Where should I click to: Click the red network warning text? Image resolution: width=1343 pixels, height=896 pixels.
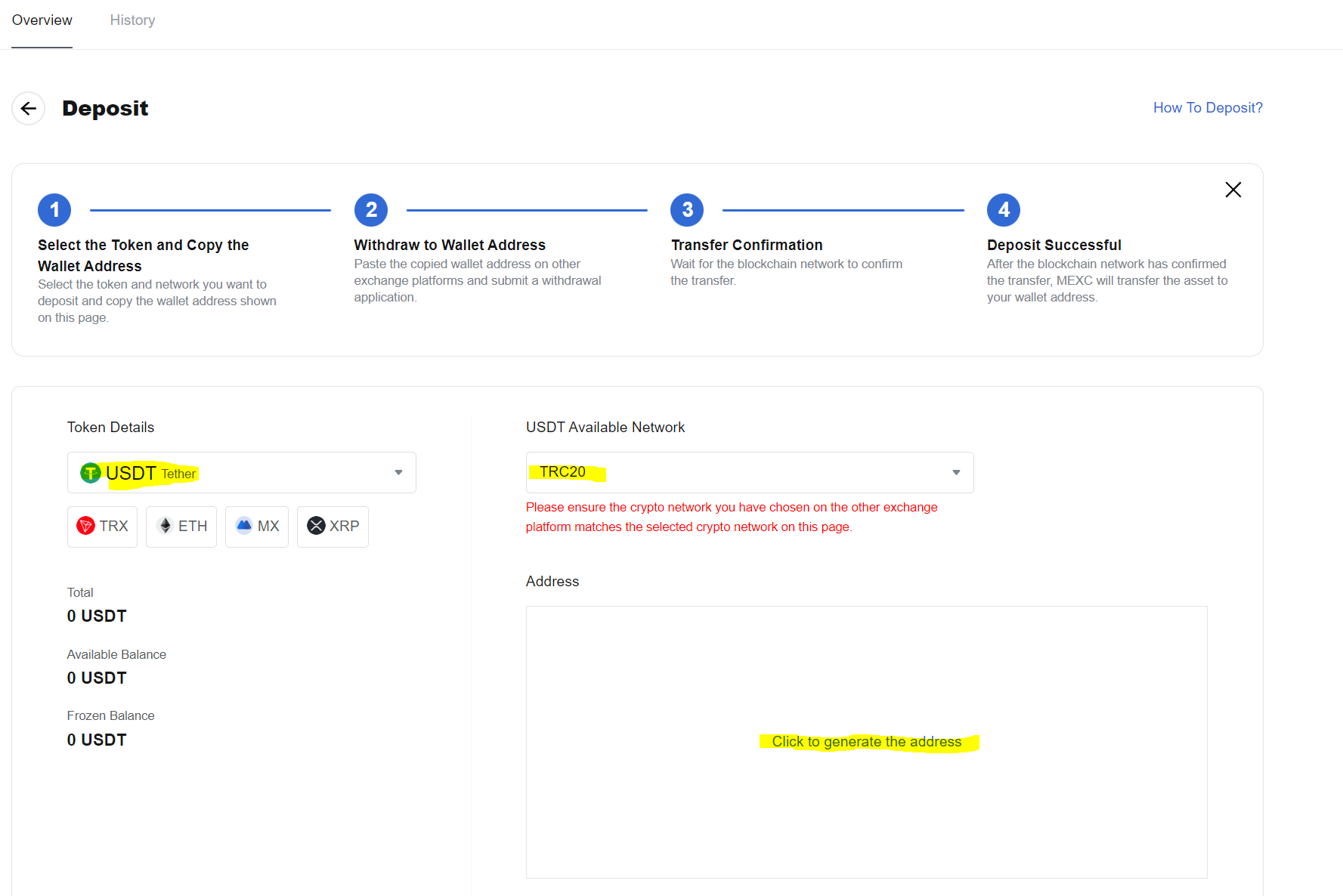(732, 518)
